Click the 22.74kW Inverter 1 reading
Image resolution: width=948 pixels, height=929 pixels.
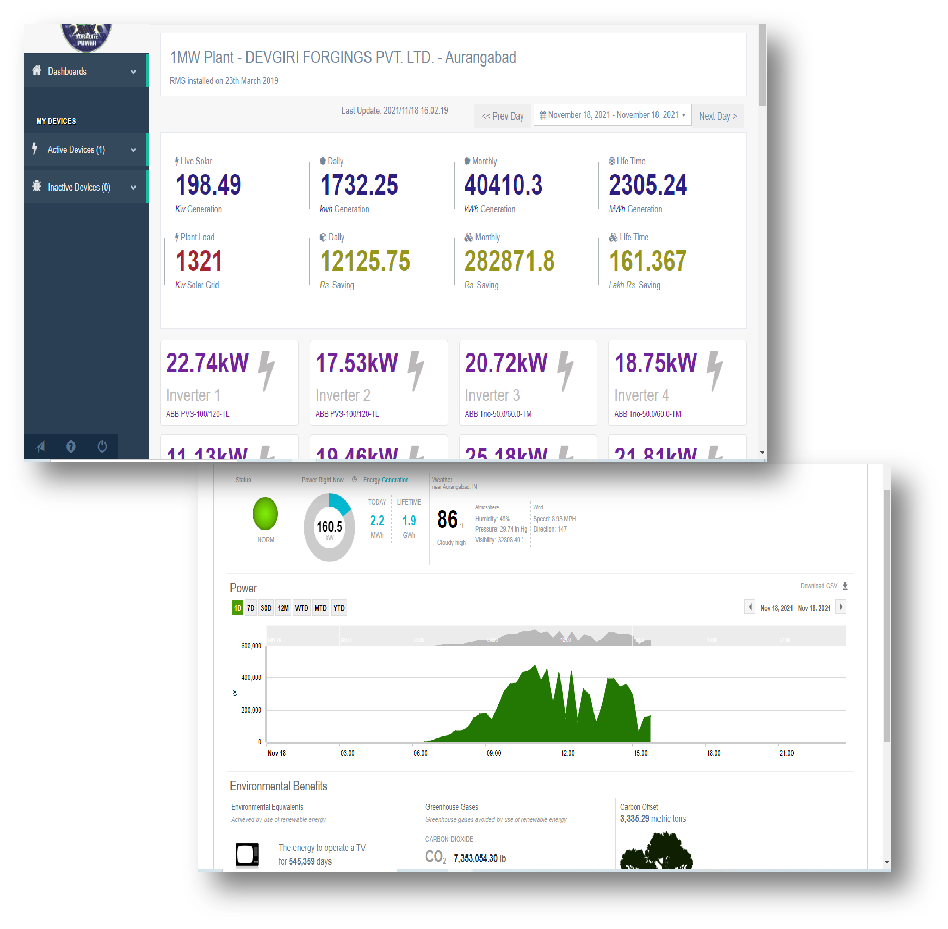(x=207, y=363)
